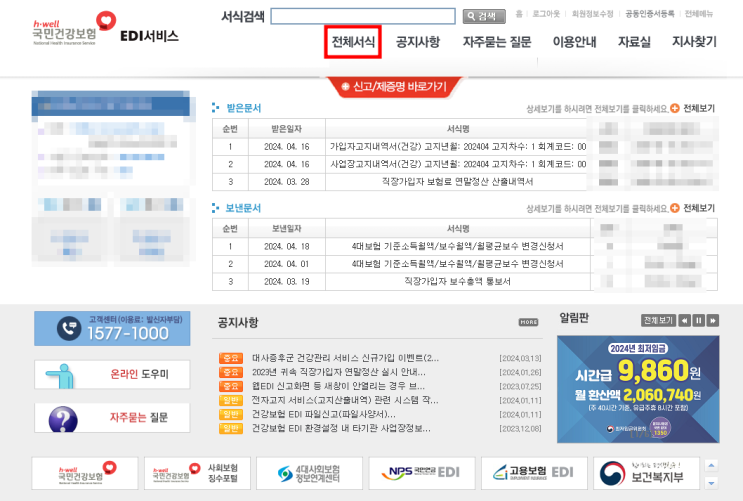Open the 자주묻는 질문 top menu

[x=497, y=42]
